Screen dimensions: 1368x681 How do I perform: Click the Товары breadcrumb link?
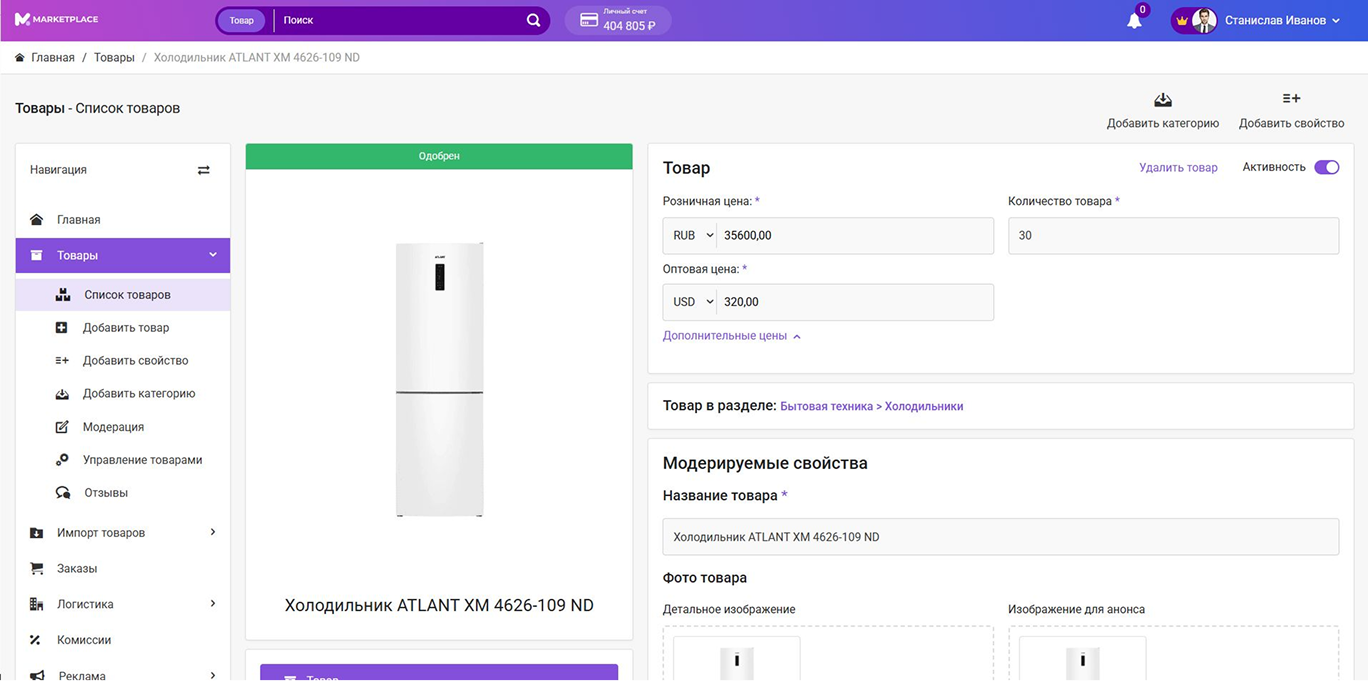[114, 58]
